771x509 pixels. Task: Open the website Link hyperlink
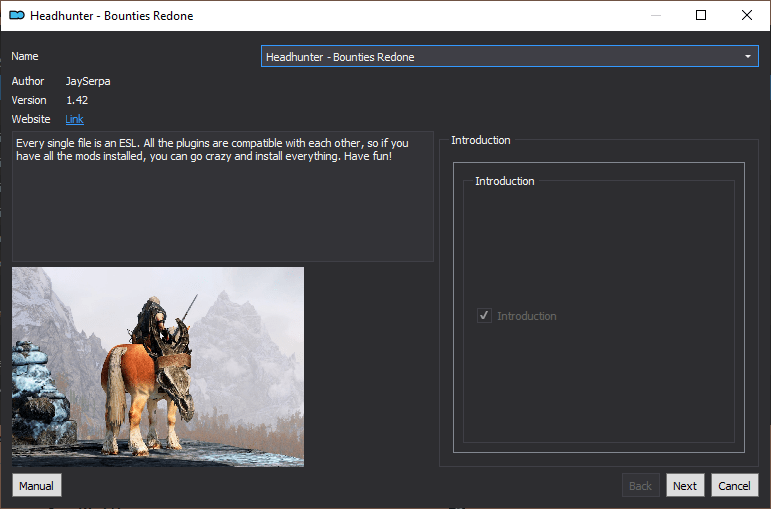(74, 119)
